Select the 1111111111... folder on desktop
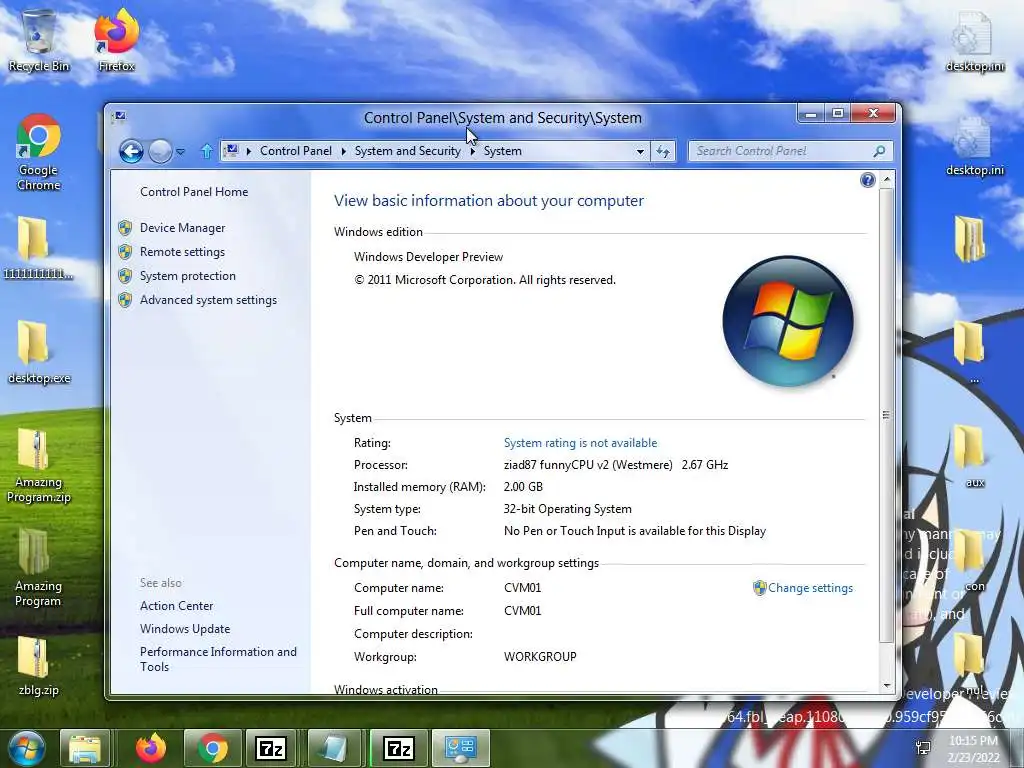Viewport: 1024px width, 768px height. pyautogui.click(x=38, y=248)
